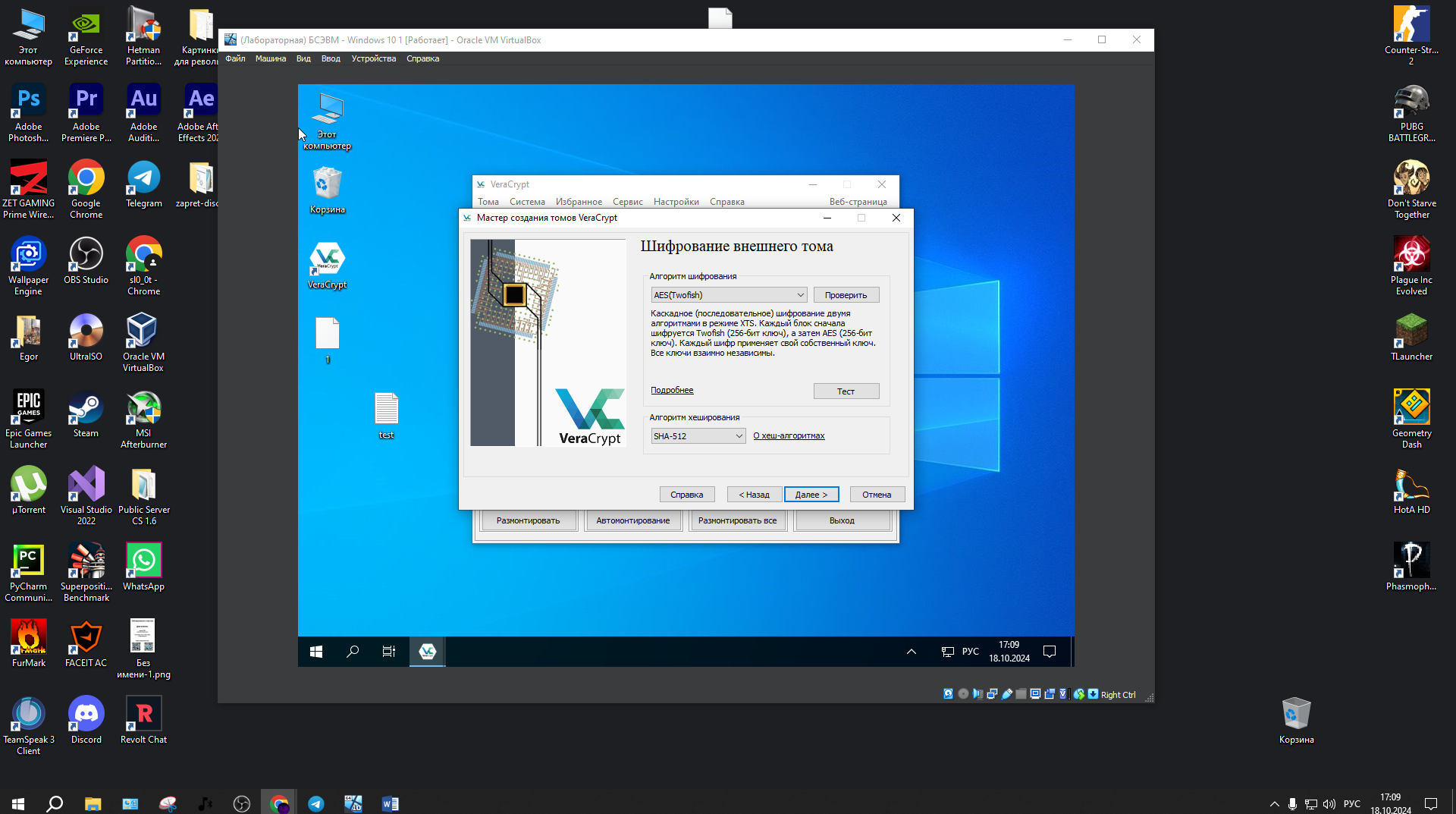Click Автомонтирование in VeraCrypt main window
The image size is (1456, 814).
pyautogui.click(x=632, y=520)
